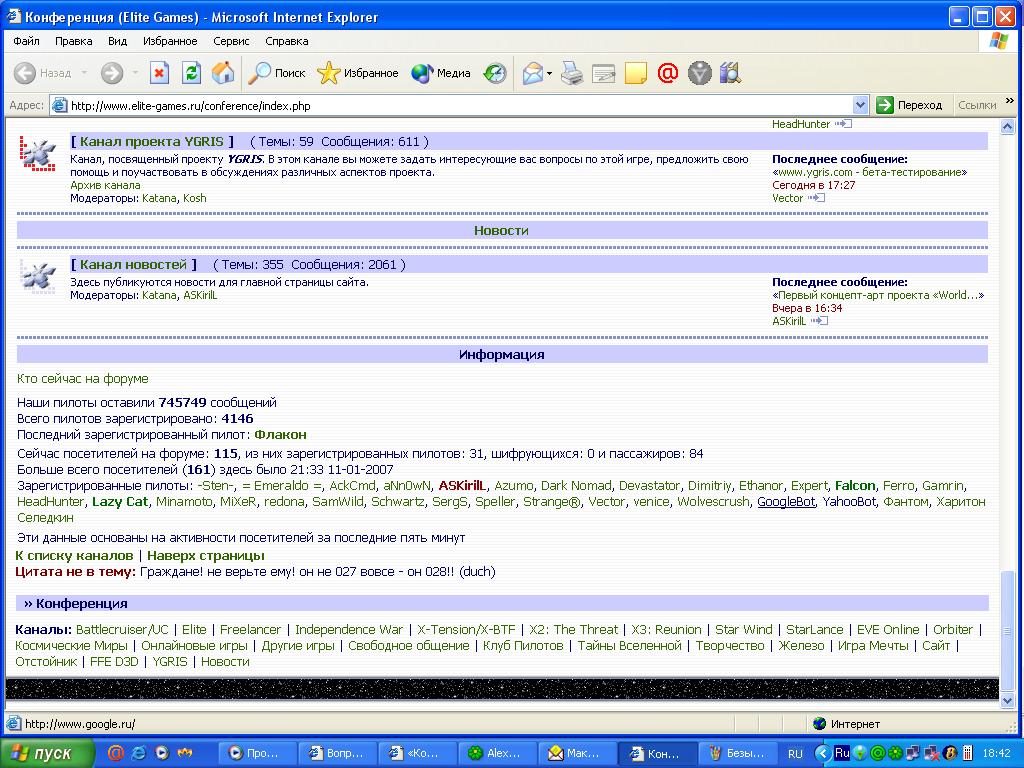
Task: Expand the address bar URL dropdown
Action: point(861,105)
